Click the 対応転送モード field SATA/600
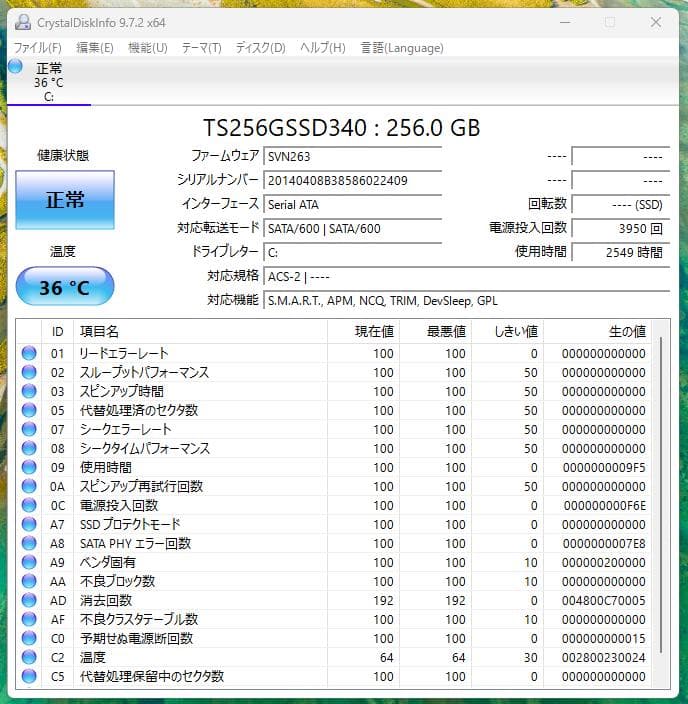 point(353,229)
